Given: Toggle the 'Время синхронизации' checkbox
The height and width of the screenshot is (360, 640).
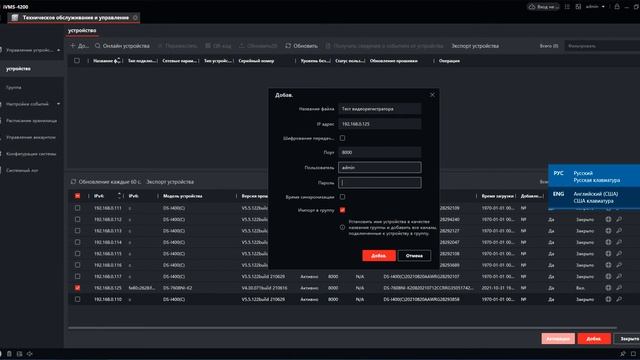Looking at the screenshot, I should pos(342,197).
